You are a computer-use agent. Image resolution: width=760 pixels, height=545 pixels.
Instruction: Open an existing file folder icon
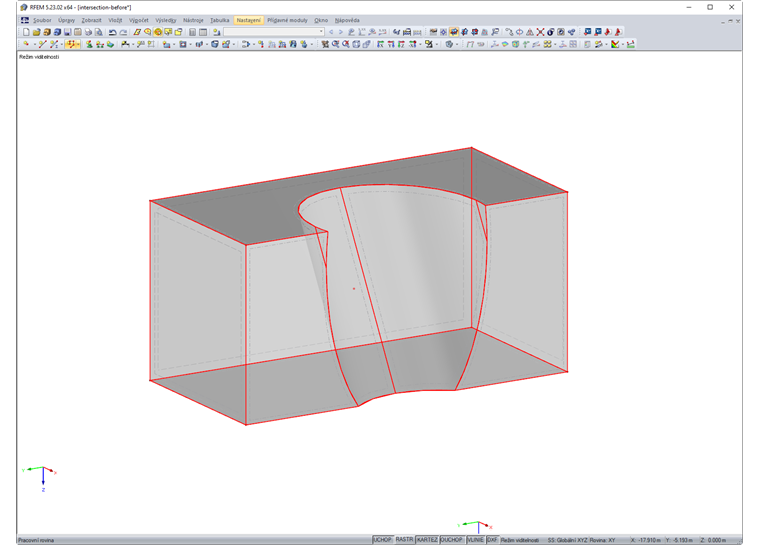coord(36,32)
